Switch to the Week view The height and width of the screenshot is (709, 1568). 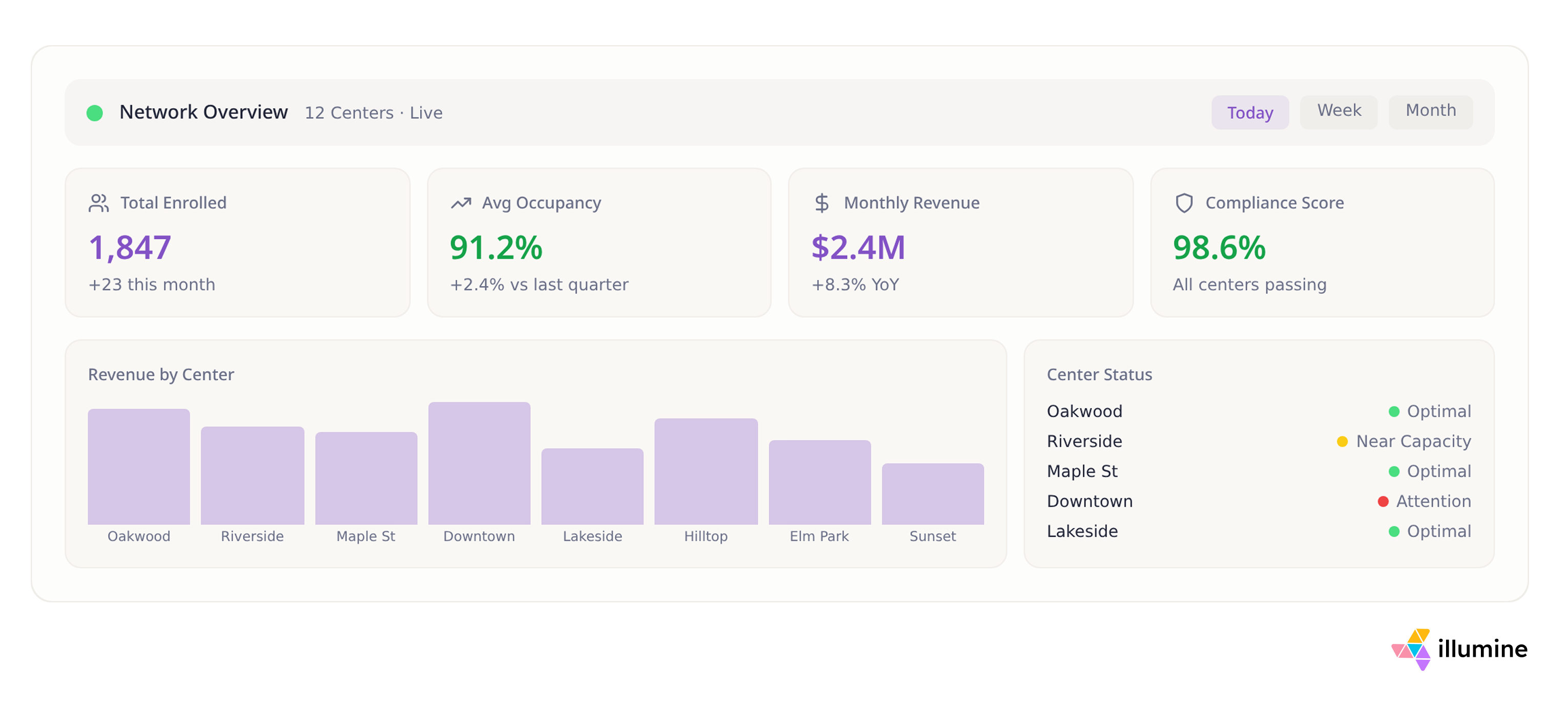tap(1338, 111)
